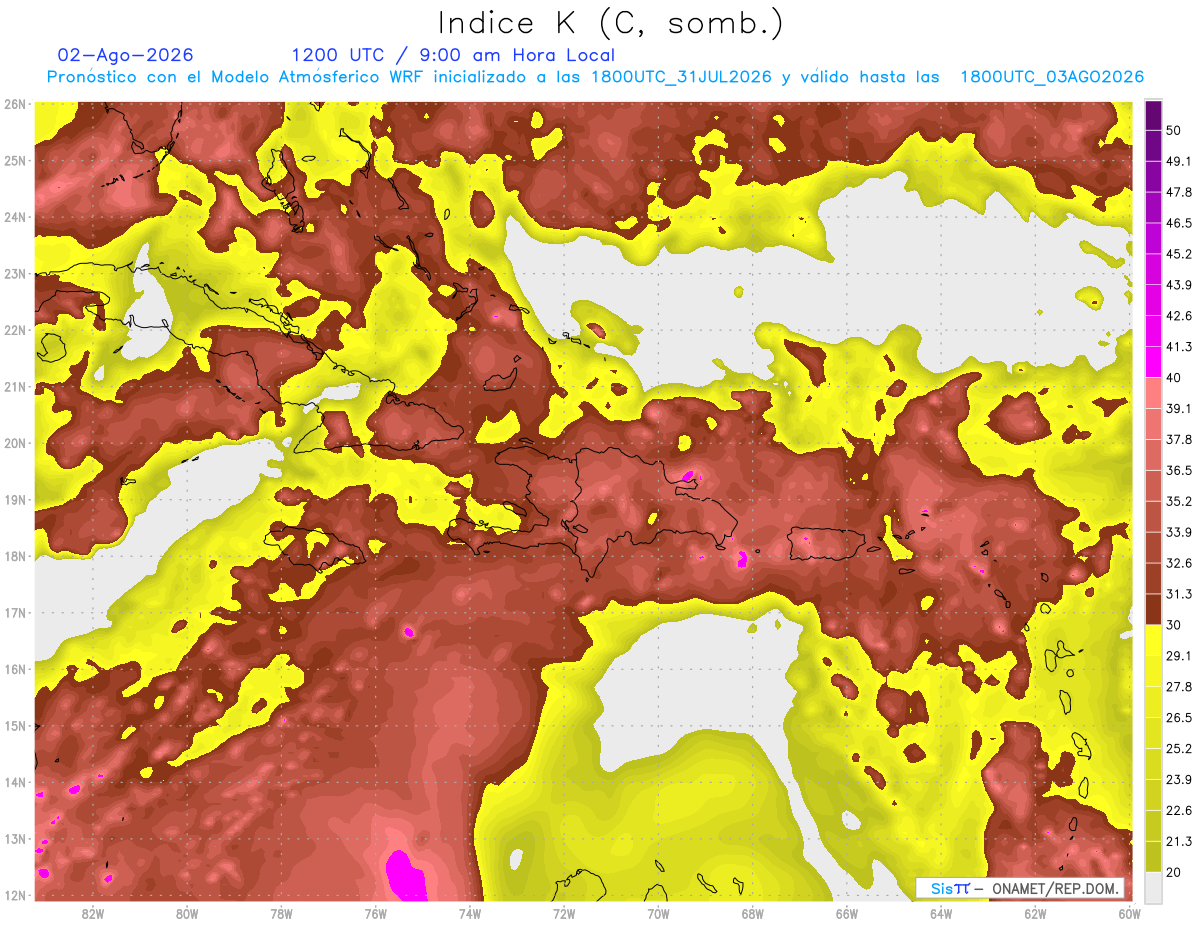Click longitude axis label "72W"
The width and height of the screenshot is (1200, 927).
pyautogui.click(x=564, y=914)
